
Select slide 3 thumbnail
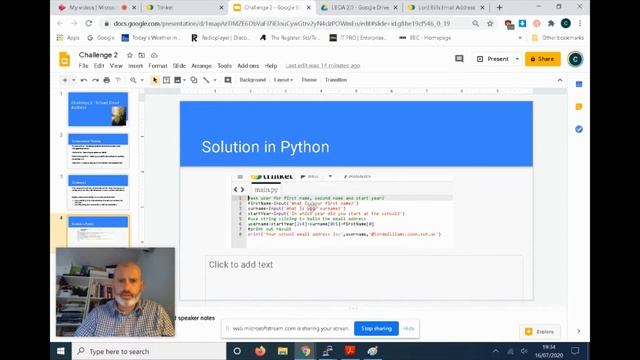pyautogui.click(x=98, y=192)
